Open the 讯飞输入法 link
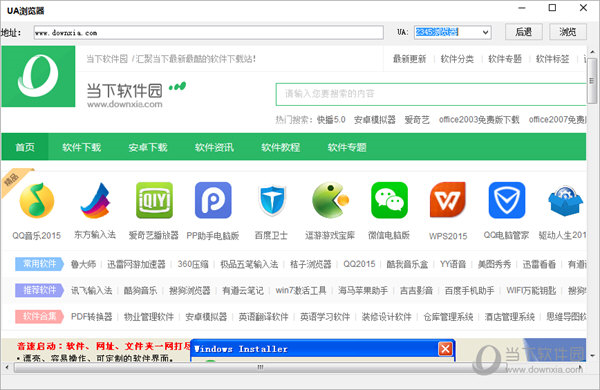600x390 pixels. click(91, 290)
